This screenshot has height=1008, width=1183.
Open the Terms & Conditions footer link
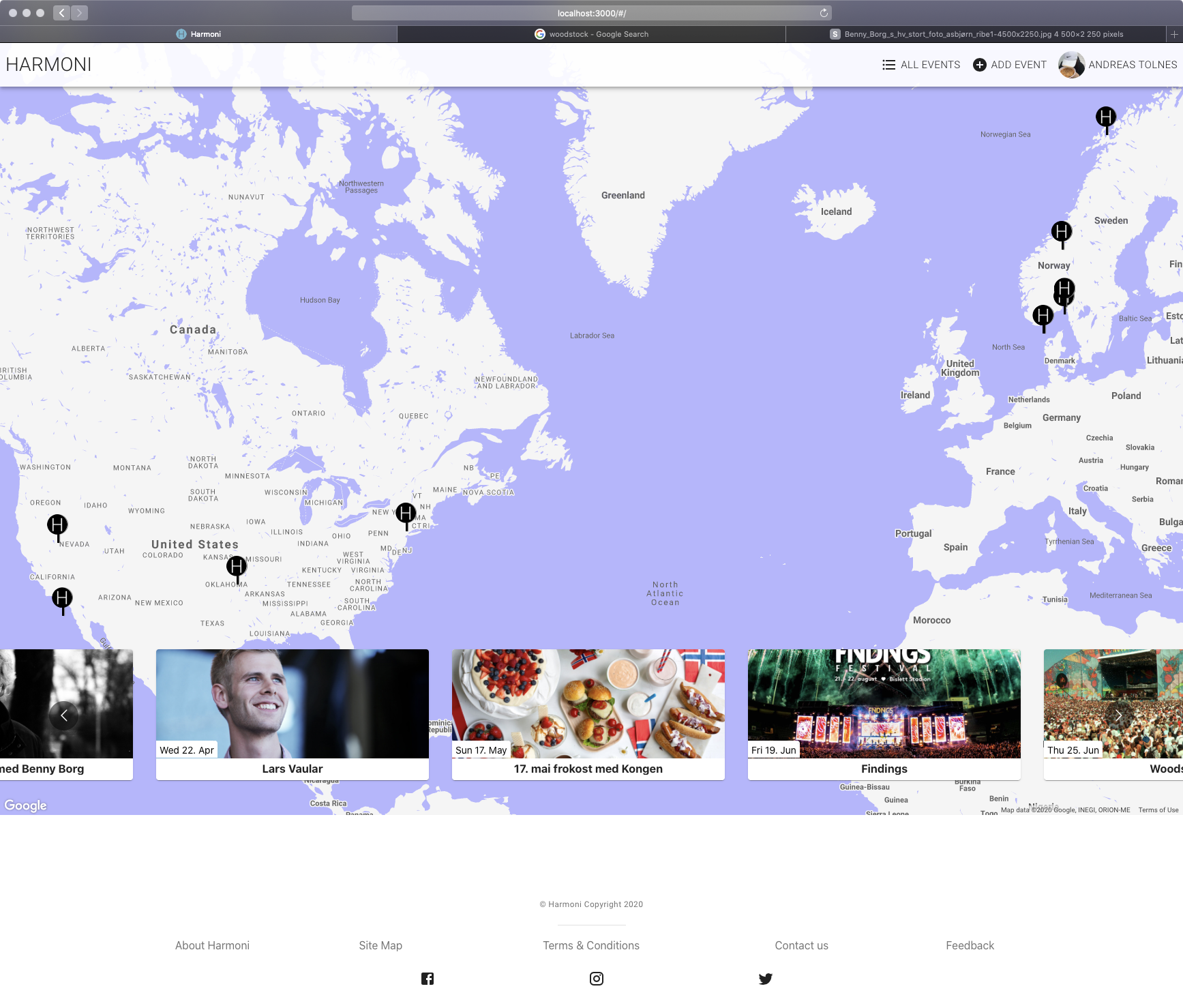click(591, 945)
